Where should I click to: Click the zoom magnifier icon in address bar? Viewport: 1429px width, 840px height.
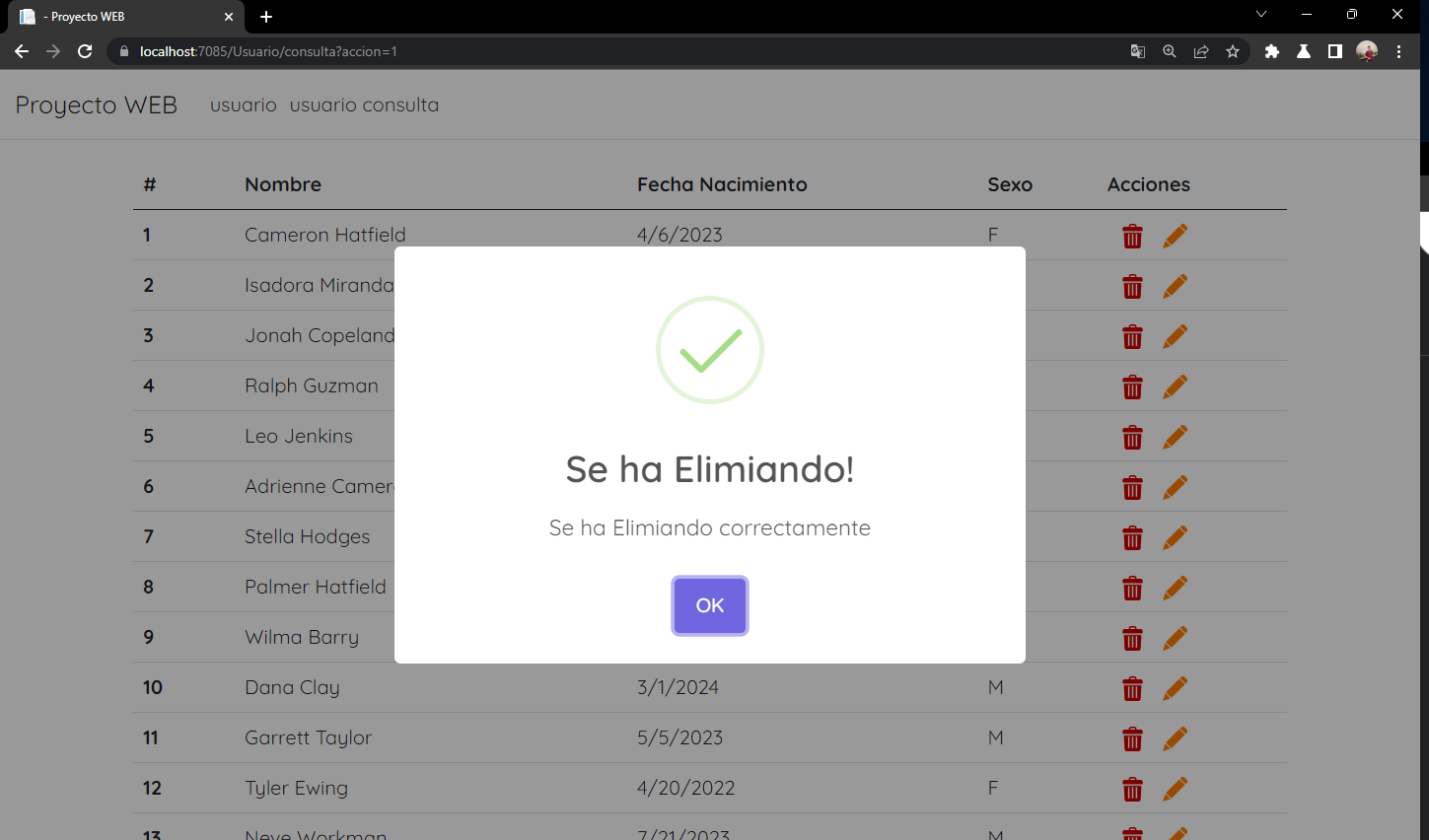[x=1169, y=51]
